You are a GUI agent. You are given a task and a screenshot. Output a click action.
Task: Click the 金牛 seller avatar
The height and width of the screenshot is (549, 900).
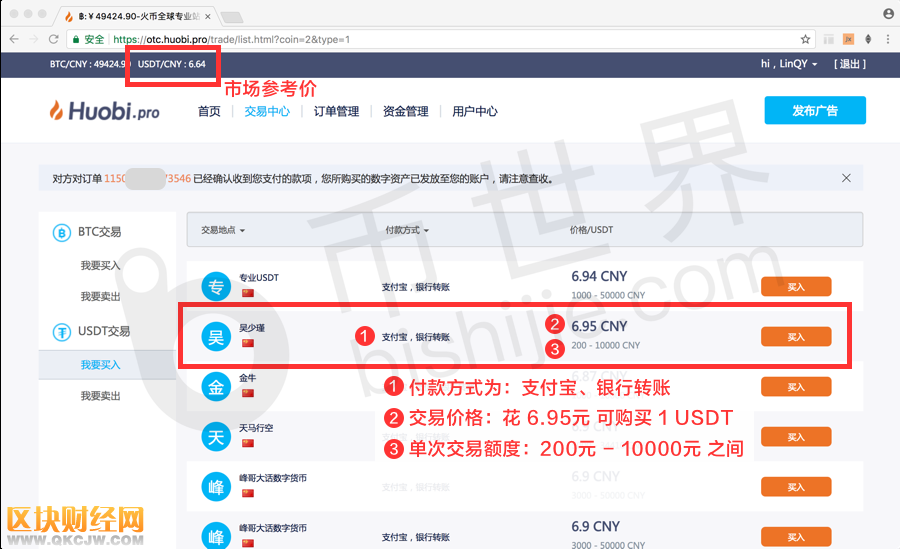(216, 386)
